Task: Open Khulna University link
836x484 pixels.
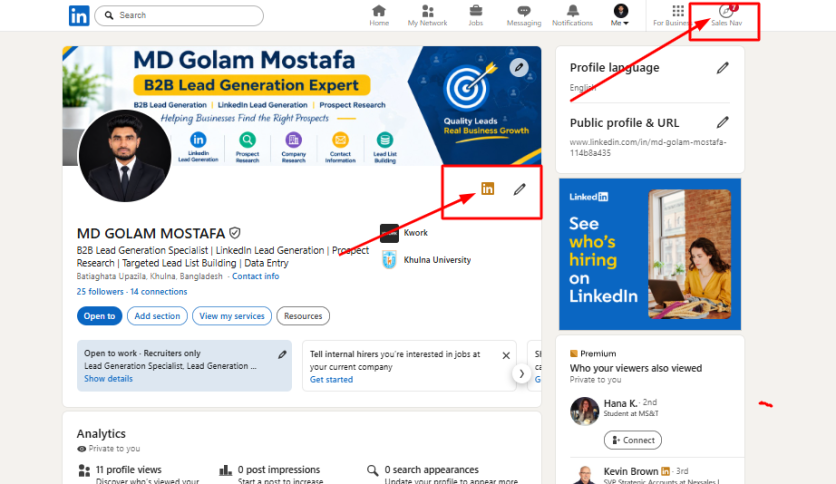Action: coord(437,260)
